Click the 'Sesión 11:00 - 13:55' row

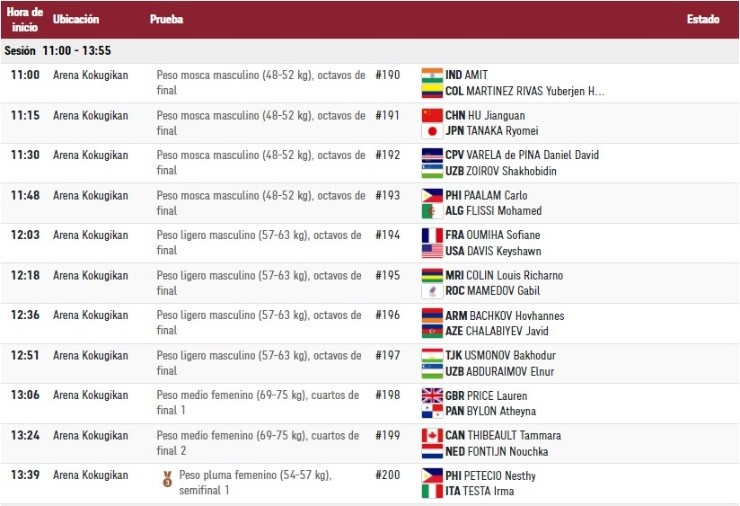coord(58,51)
